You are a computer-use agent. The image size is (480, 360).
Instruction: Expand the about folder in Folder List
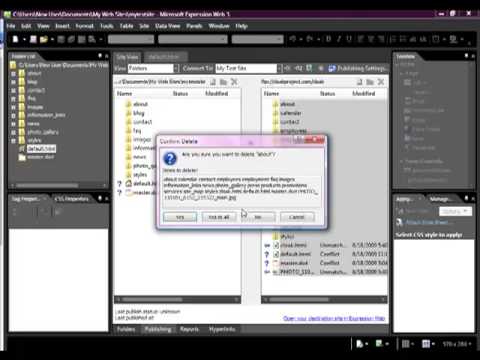[13, 73]
